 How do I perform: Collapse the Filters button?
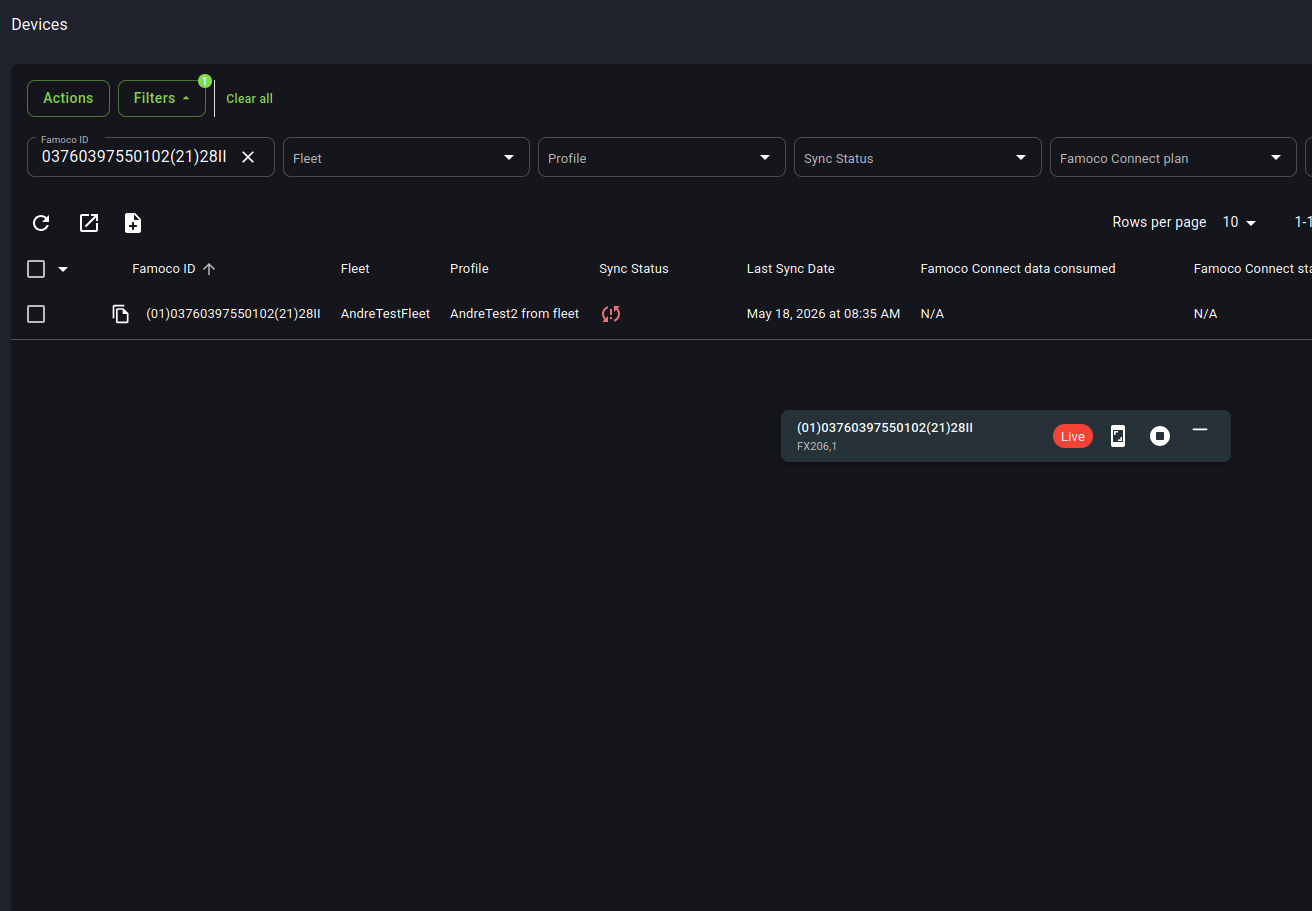162,98
